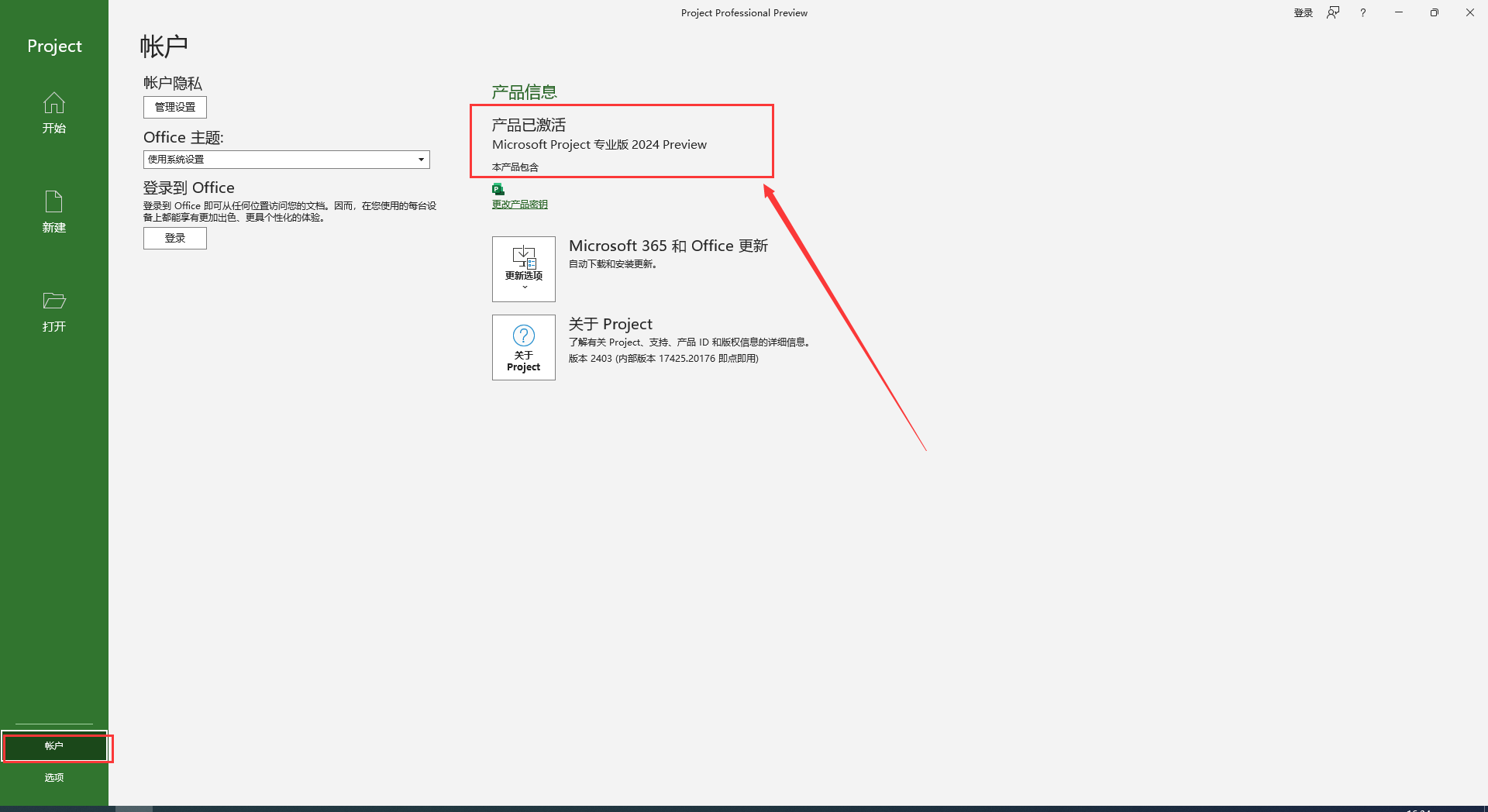
Task: Click the 登录 button under 登录到 Office
Action: [174, 238]
